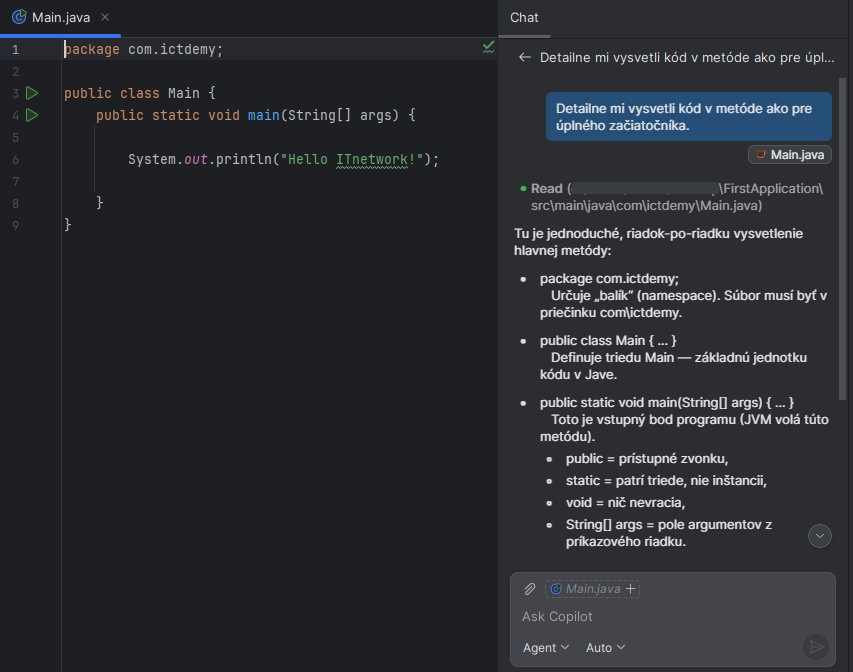Click the 'ITnetwork' underlined word in code
The width and height of the screenshot is (853, 672).
[372, 159]
